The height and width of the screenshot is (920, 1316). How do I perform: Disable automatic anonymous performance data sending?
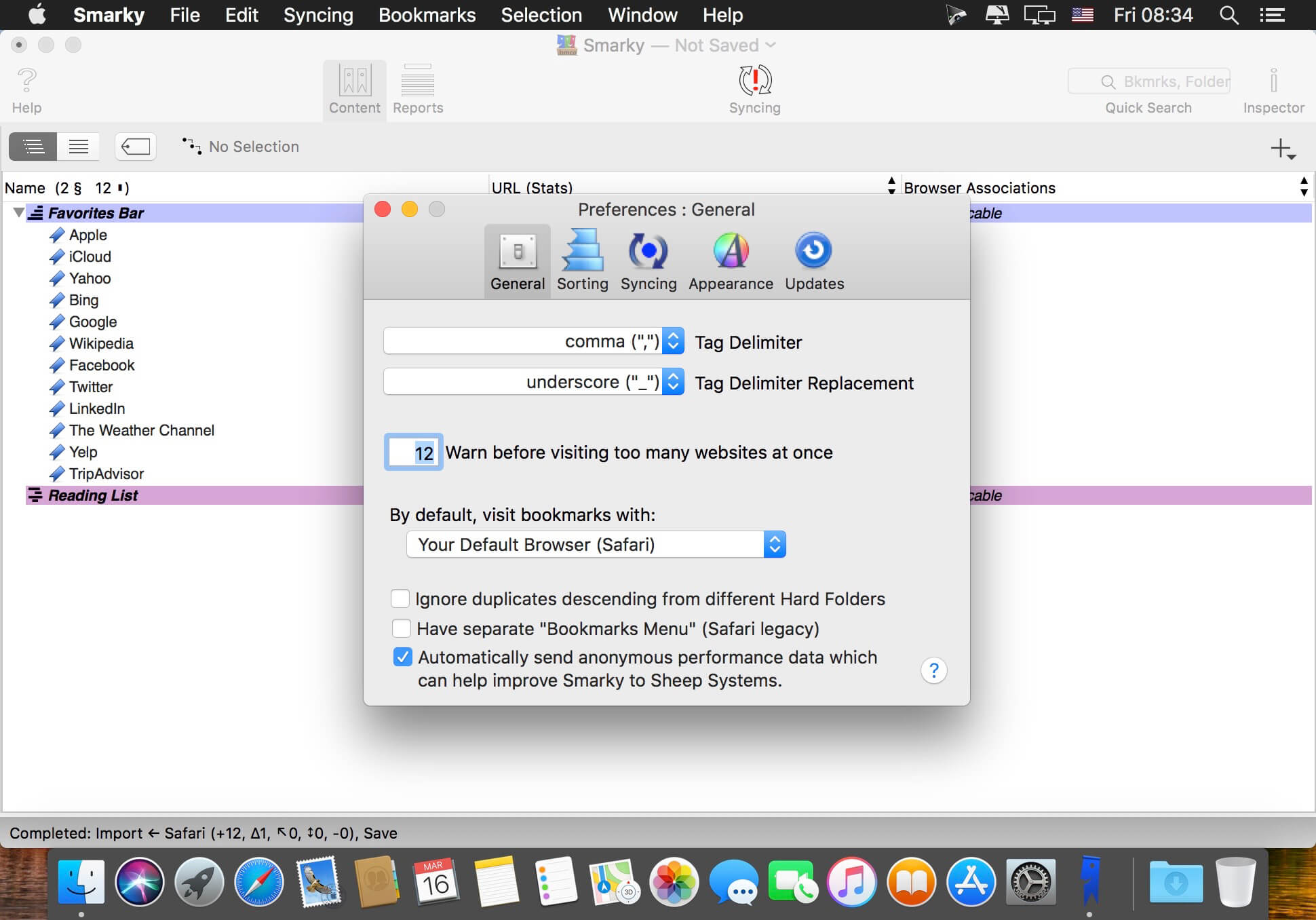[403, 657]
